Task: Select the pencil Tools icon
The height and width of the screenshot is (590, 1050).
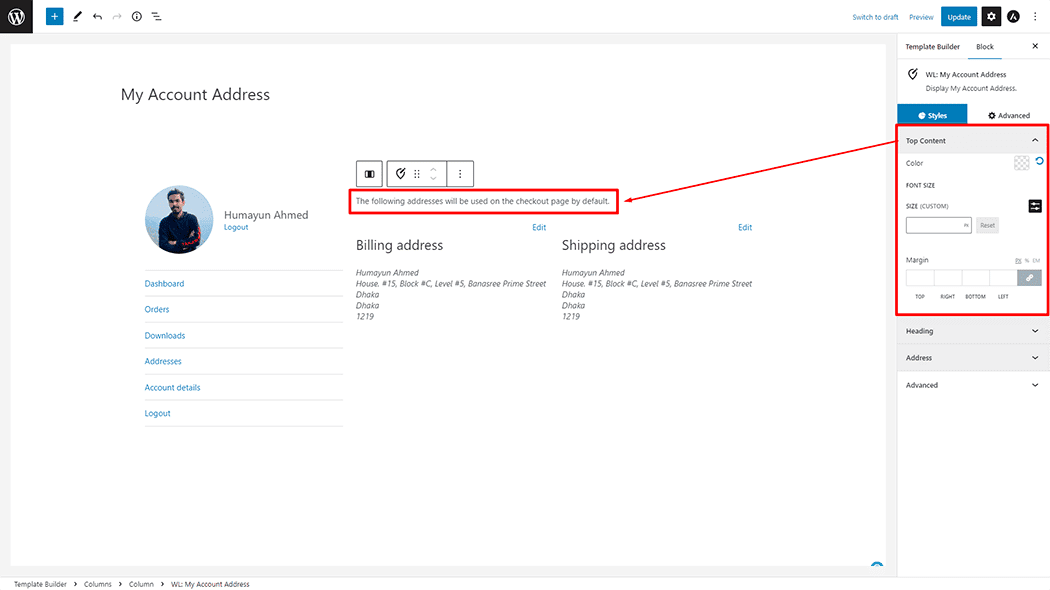Action: coord(77,17)
